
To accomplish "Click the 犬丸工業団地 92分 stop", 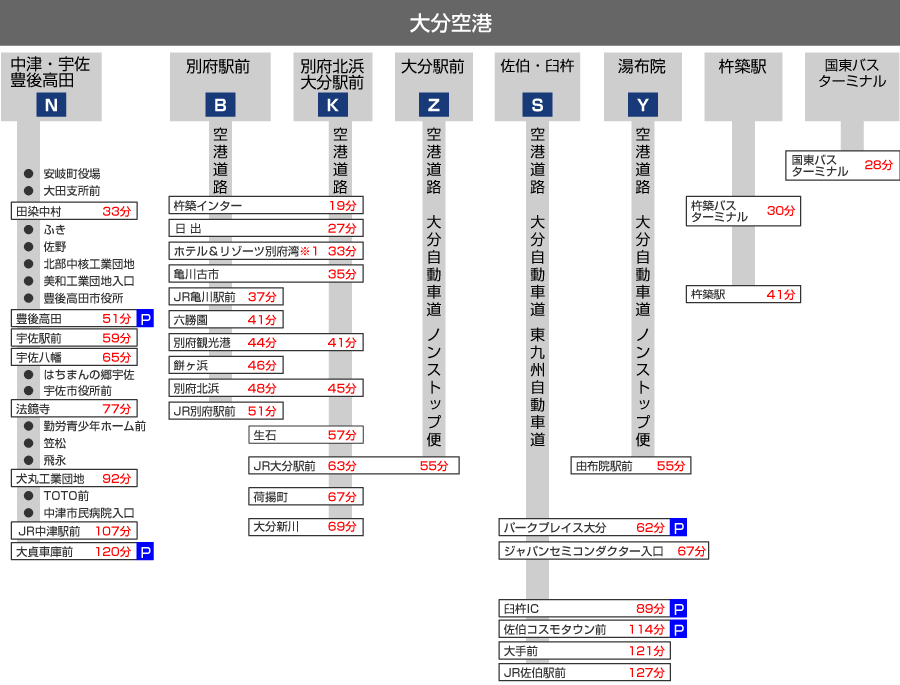I will coord(74,478).
